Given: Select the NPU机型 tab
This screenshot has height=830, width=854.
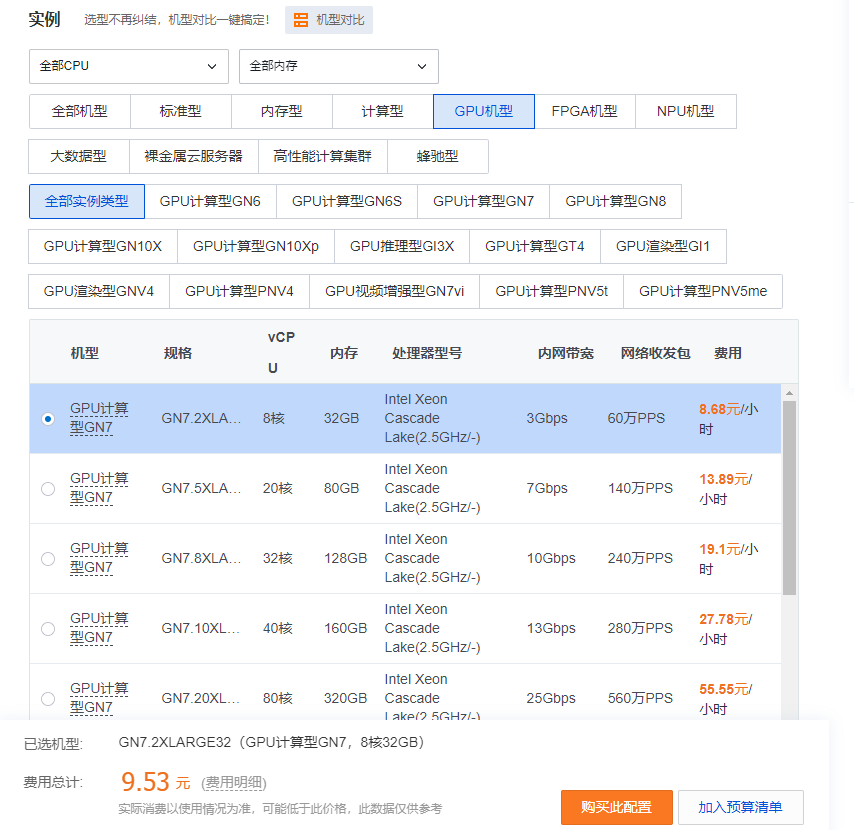Looking at the screenshot, I should (x=686, y=112).
